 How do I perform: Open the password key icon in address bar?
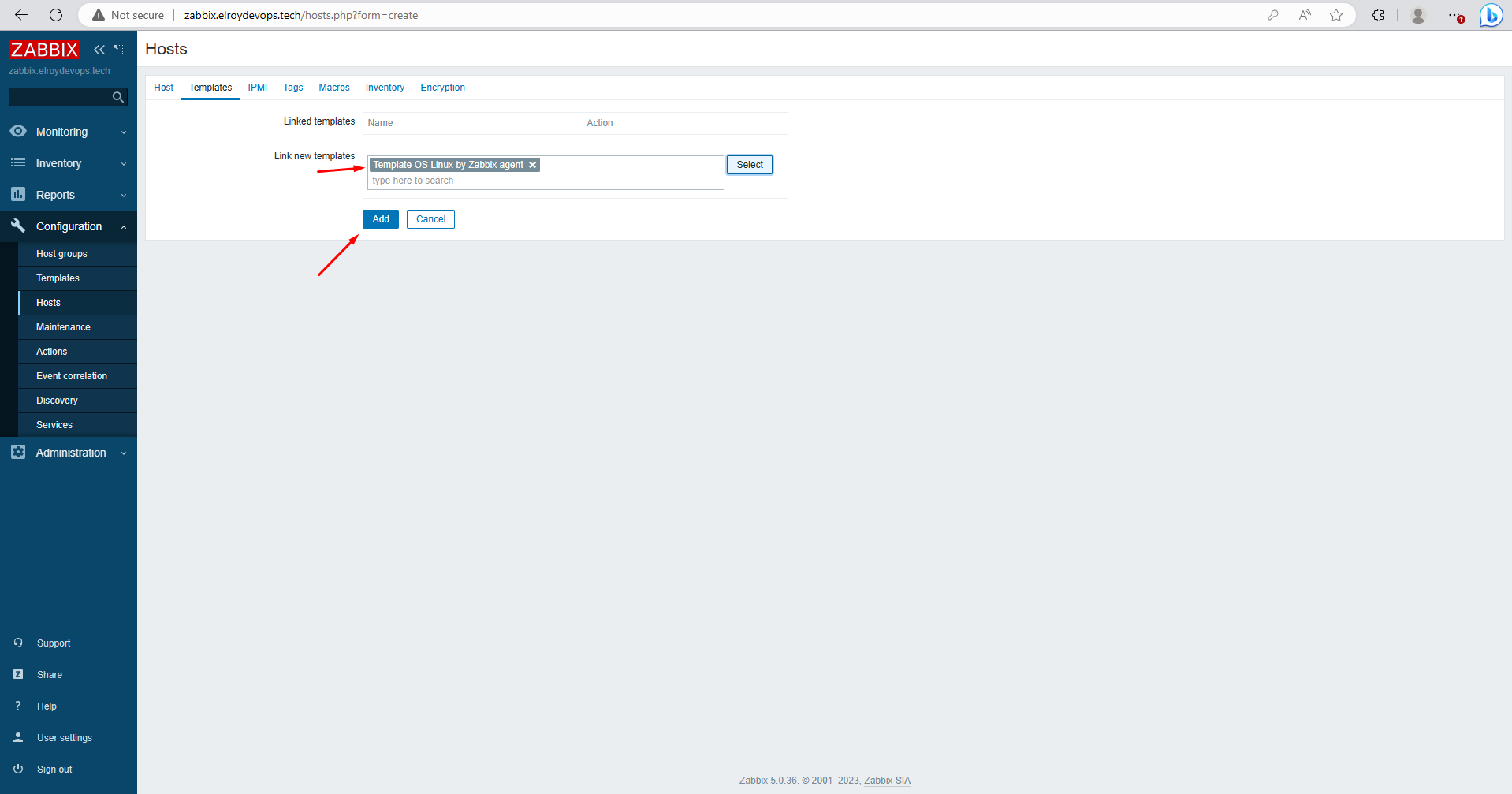tap(1273, 15)
